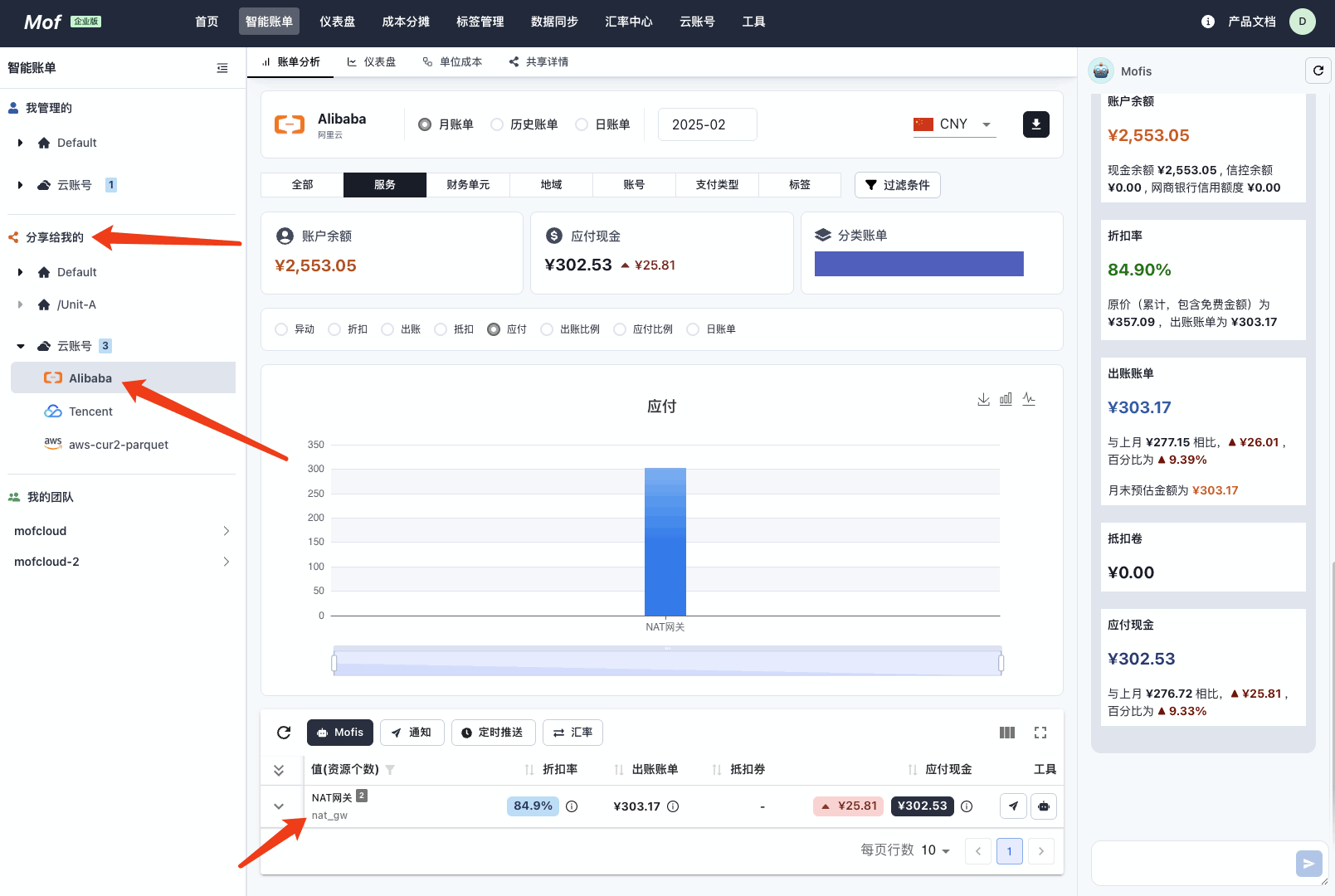Click the 定时推送 button
The height and width of the screenshot is (896, 1335).
[493, 733]
